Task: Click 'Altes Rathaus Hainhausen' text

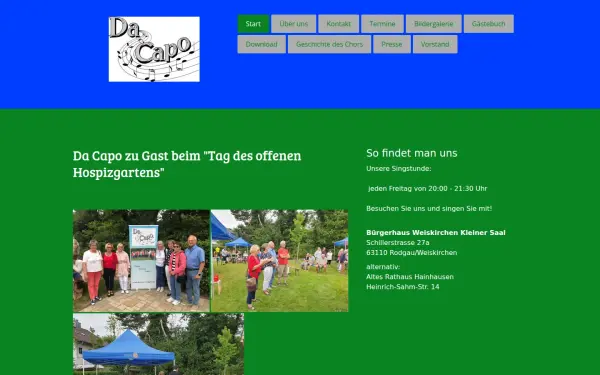Action: coord(410,277)
